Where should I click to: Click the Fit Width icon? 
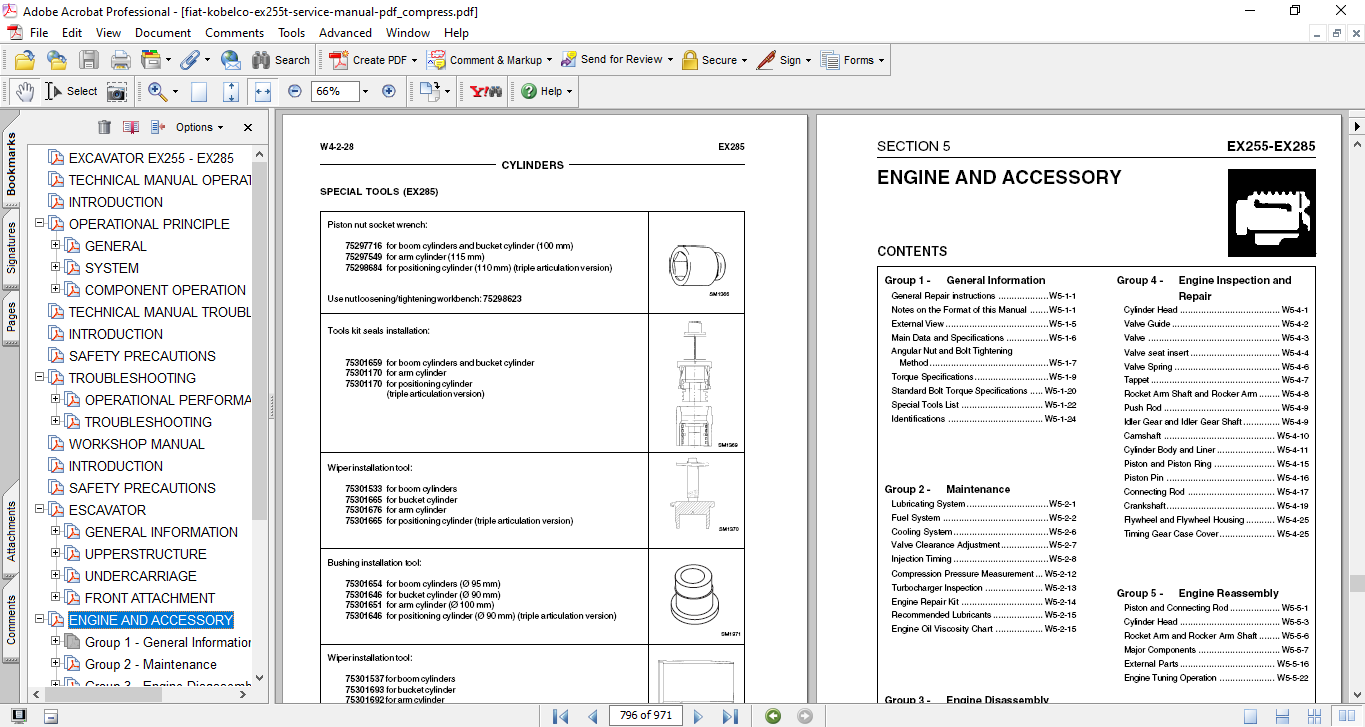tap(263, 91)
